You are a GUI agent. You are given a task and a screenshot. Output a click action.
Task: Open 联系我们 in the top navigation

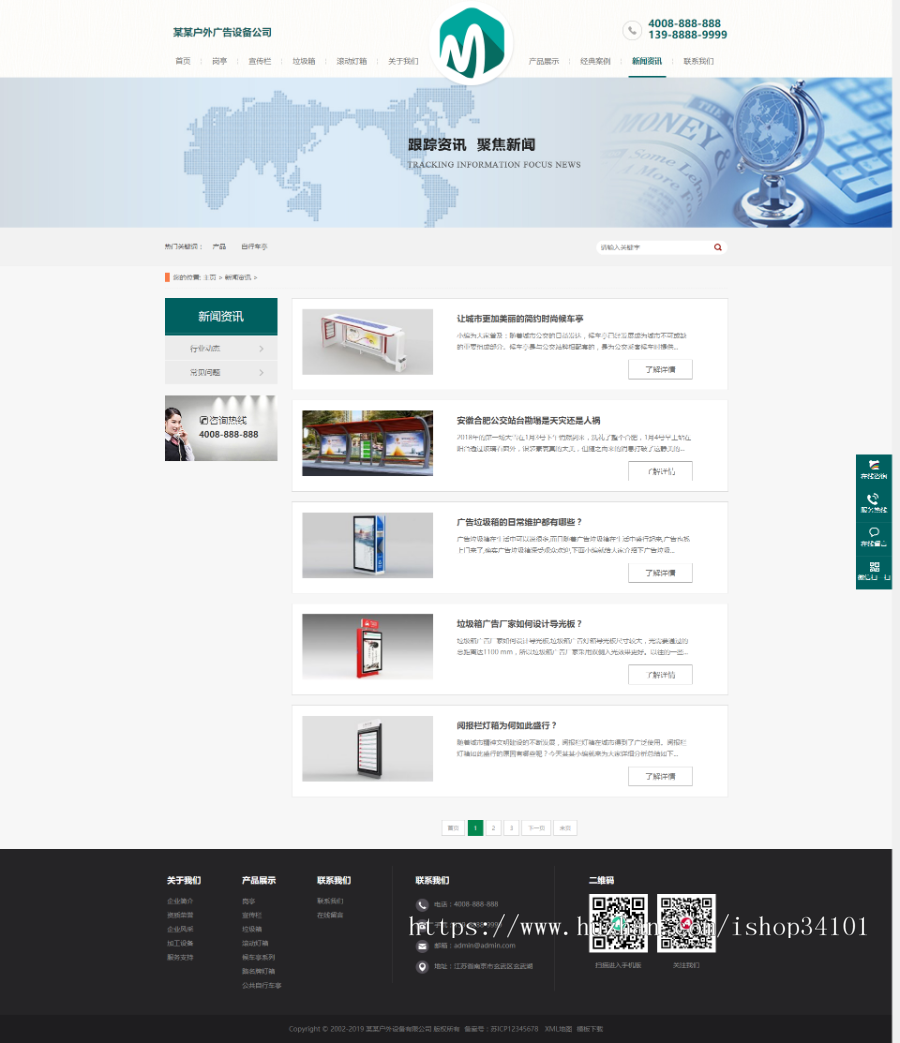(698, 61)
